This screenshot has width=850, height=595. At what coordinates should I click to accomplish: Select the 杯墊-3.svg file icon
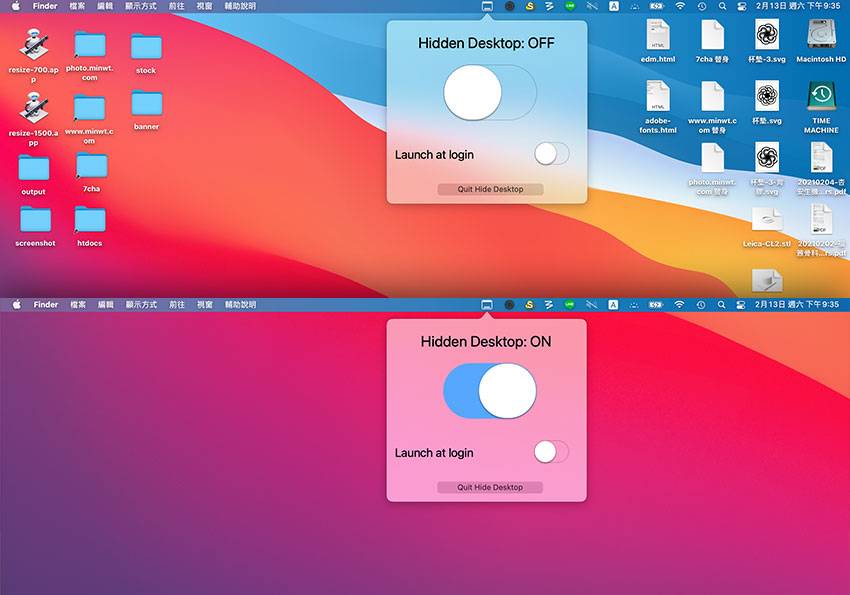point(767,35)
